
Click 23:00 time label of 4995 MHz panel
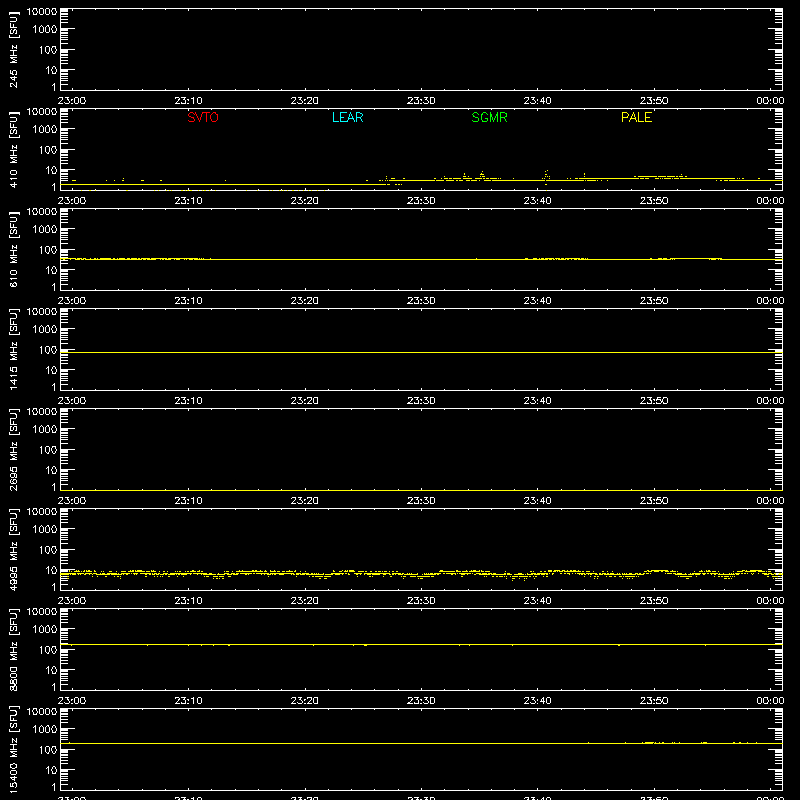tap(72, 601)
